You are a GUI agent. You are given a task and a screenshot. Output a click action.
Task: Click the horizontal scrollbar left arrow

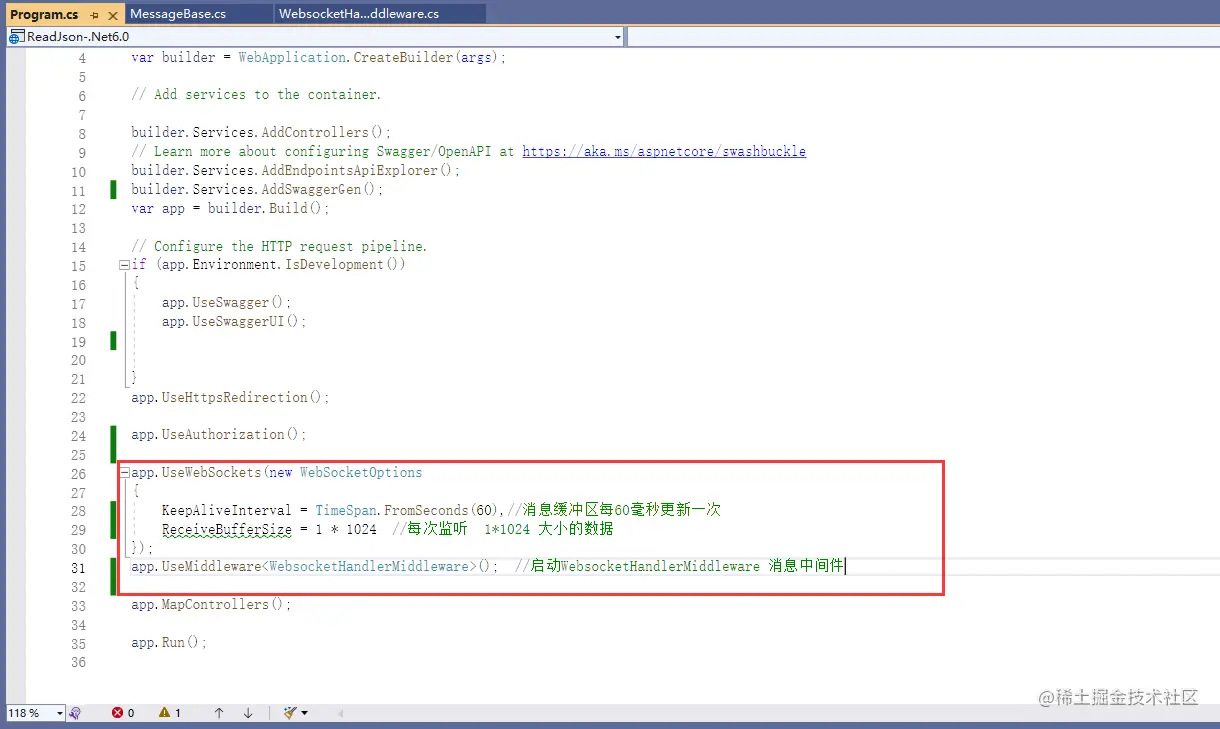[x=340, y=713]
